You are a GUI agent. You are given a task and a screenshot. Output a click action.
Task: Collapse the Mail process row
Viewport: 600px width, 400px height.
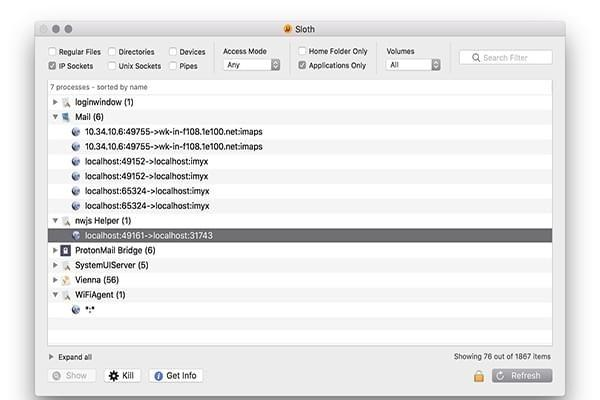tap(55, 117)
